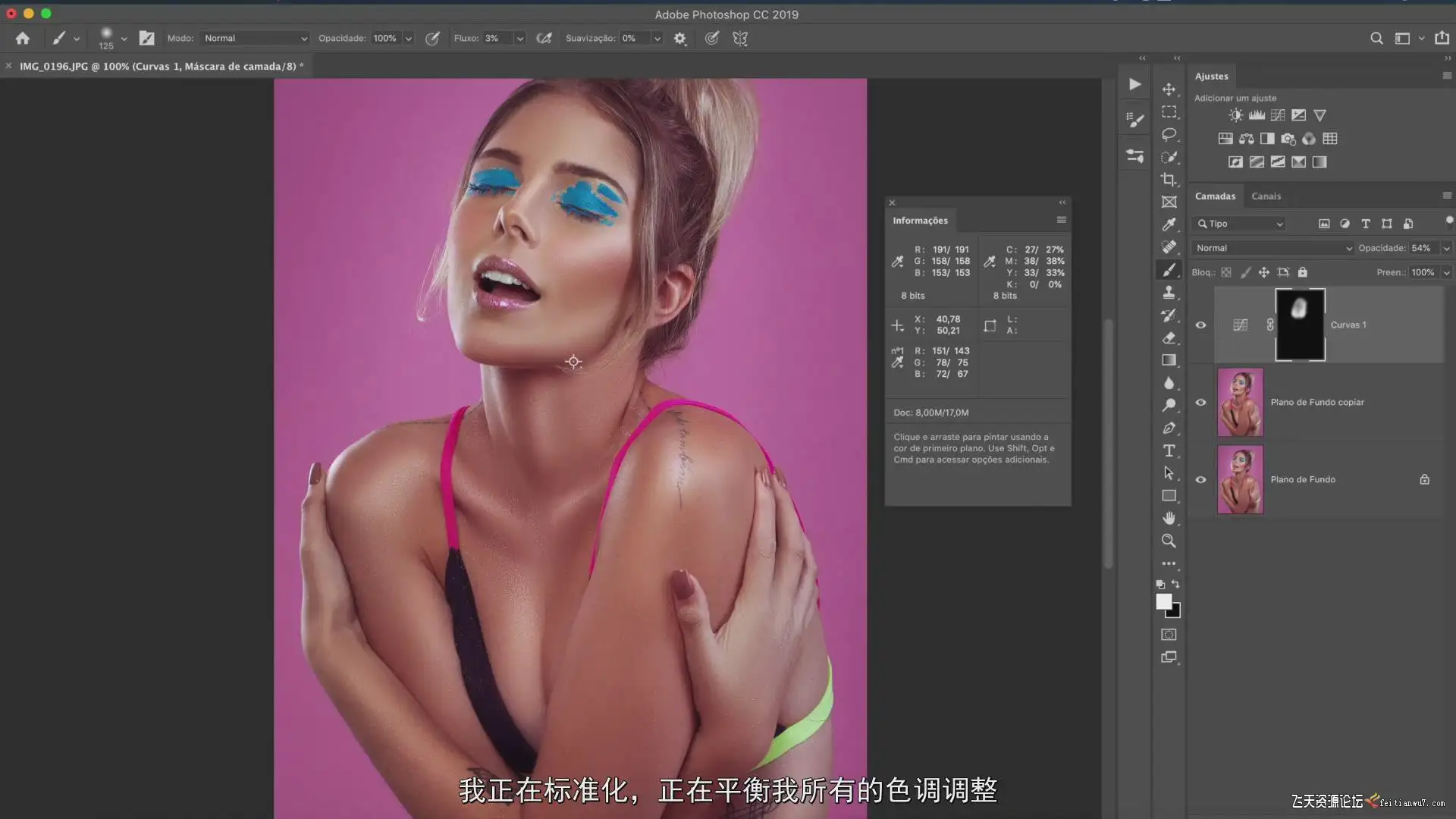Open the layer blend mode Normal dropdown
Viewport: 1456px width, 819px height.
(1272, 248)
